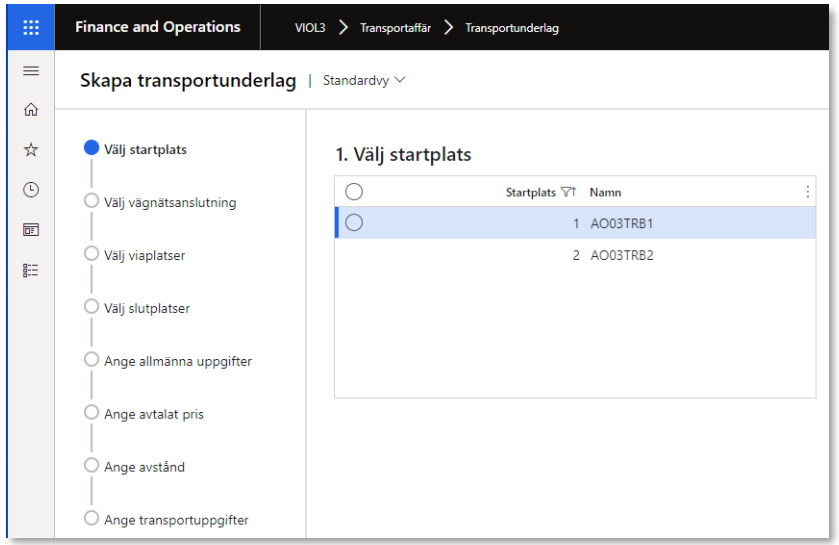Image resolution: width=839 pixels, height=545 pixels.
Task: Click the Finance and Operations title
Action: coord(157,27)
